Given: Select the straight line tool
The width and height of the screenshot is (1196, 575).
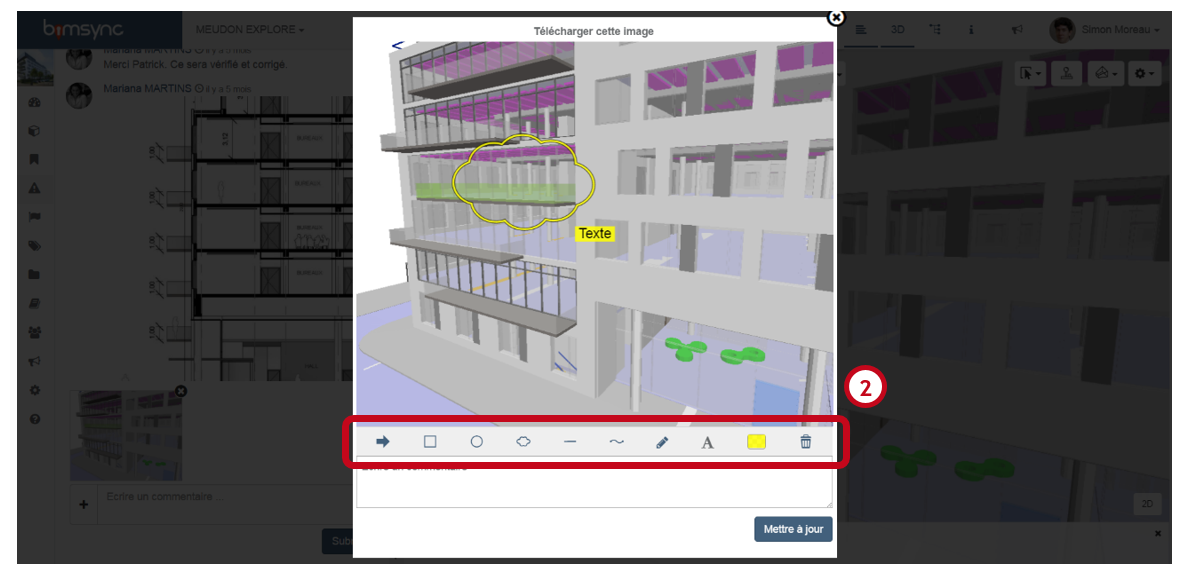Looking at the screenshot, I should coord(570,441).
